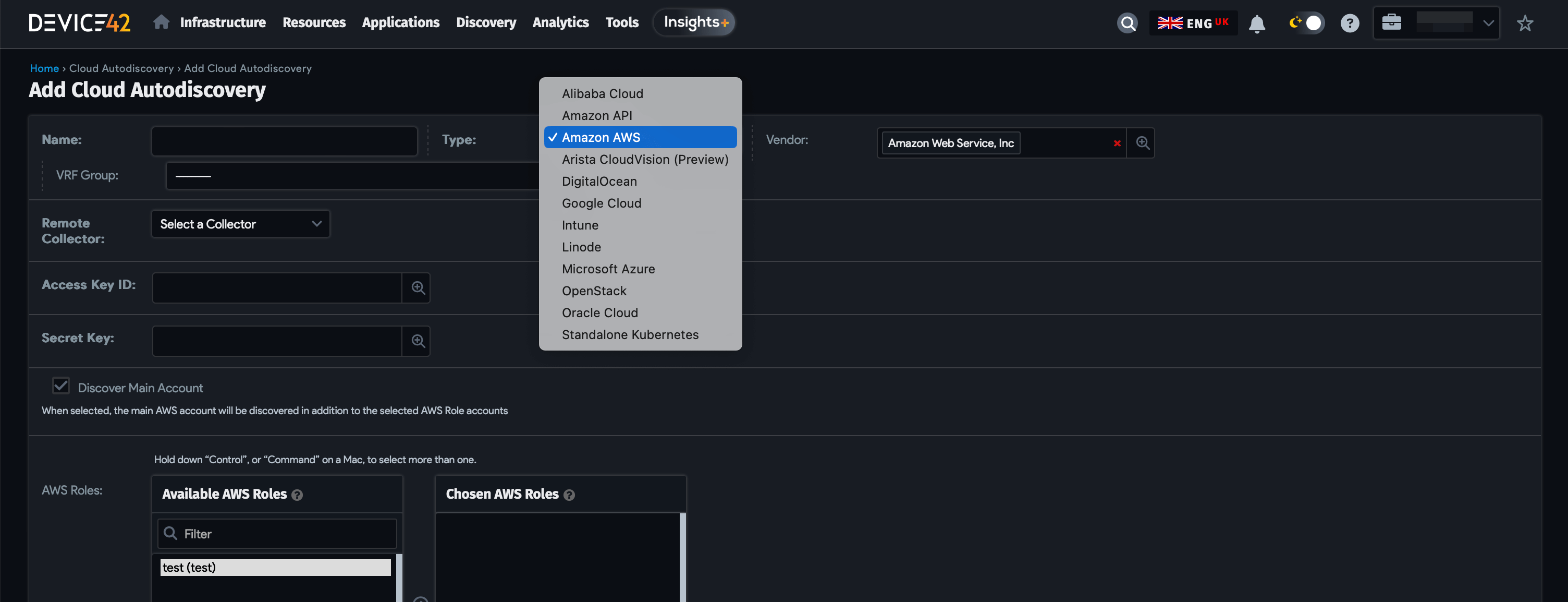Star this page as a favorite
The image size is (1568, 602).
click(x=1525, y=23)
